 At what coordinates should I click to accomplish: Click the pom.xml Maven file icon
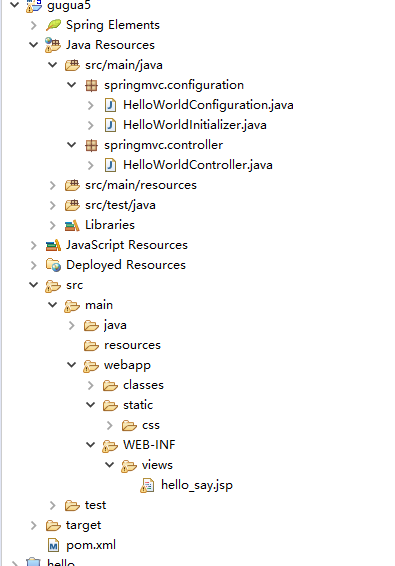[x=53, y=545]
